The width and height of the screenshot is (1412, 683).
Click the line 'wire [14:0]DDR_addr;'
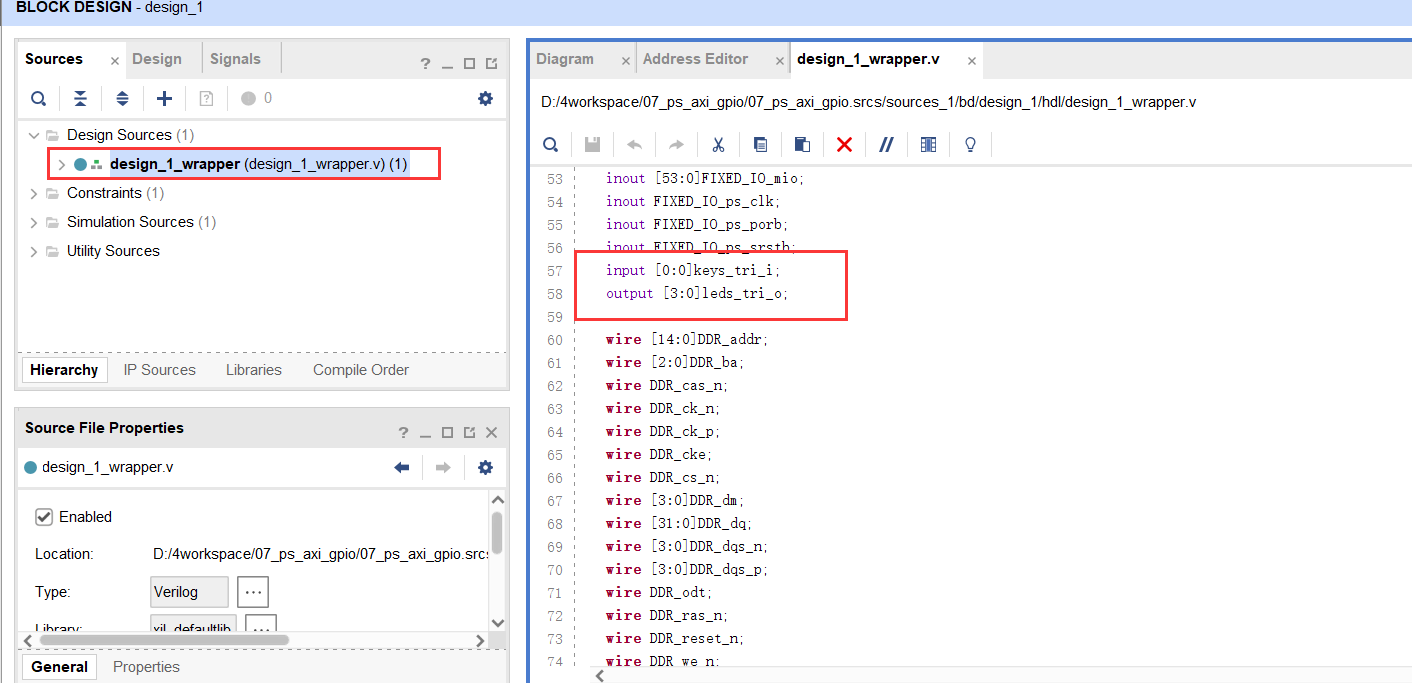[x=687, y=340]
